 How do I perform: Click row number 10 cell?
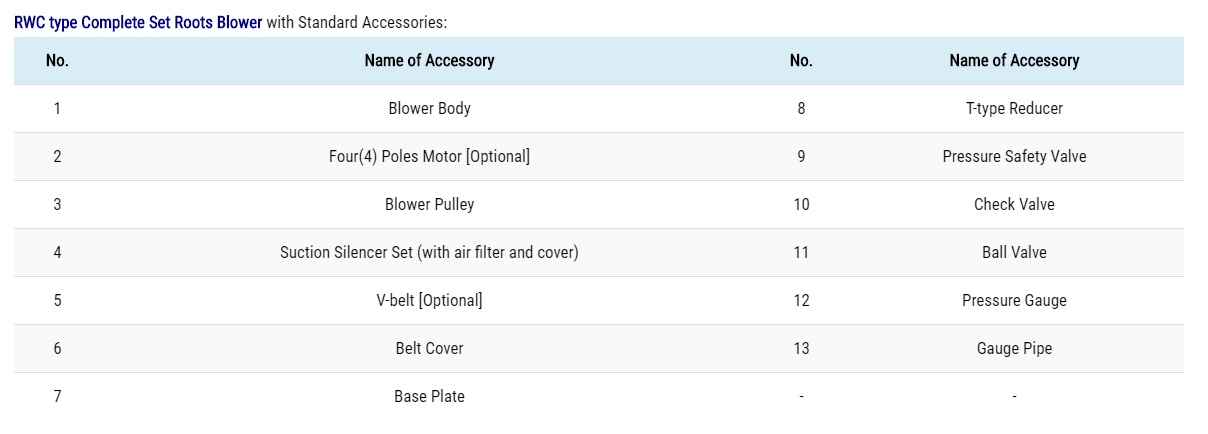click(801, 204)
